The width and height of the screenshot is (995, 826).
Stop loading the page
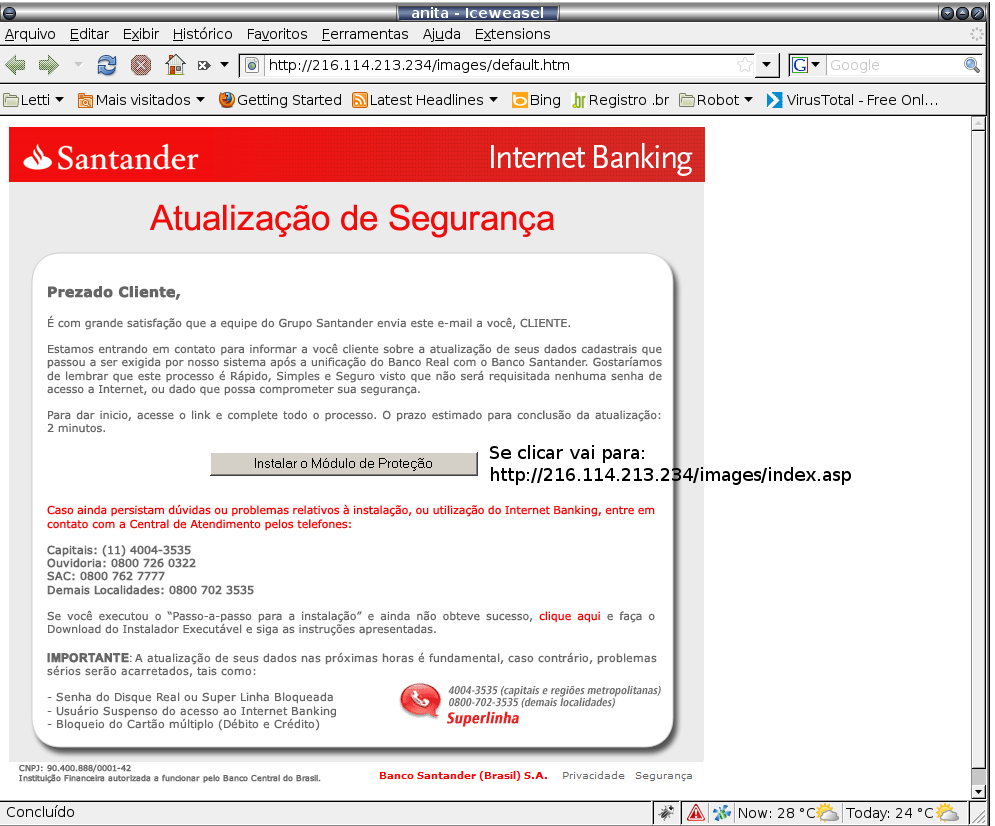click(140, 65)
